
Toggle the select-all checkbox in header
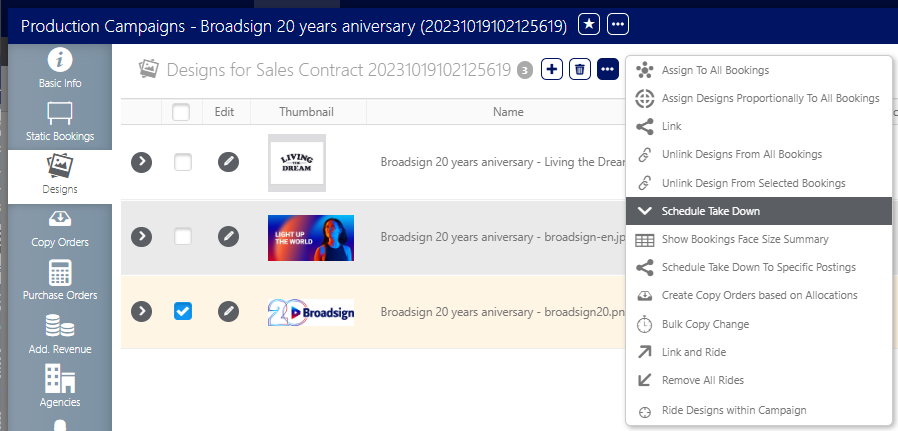coord(181,112)
